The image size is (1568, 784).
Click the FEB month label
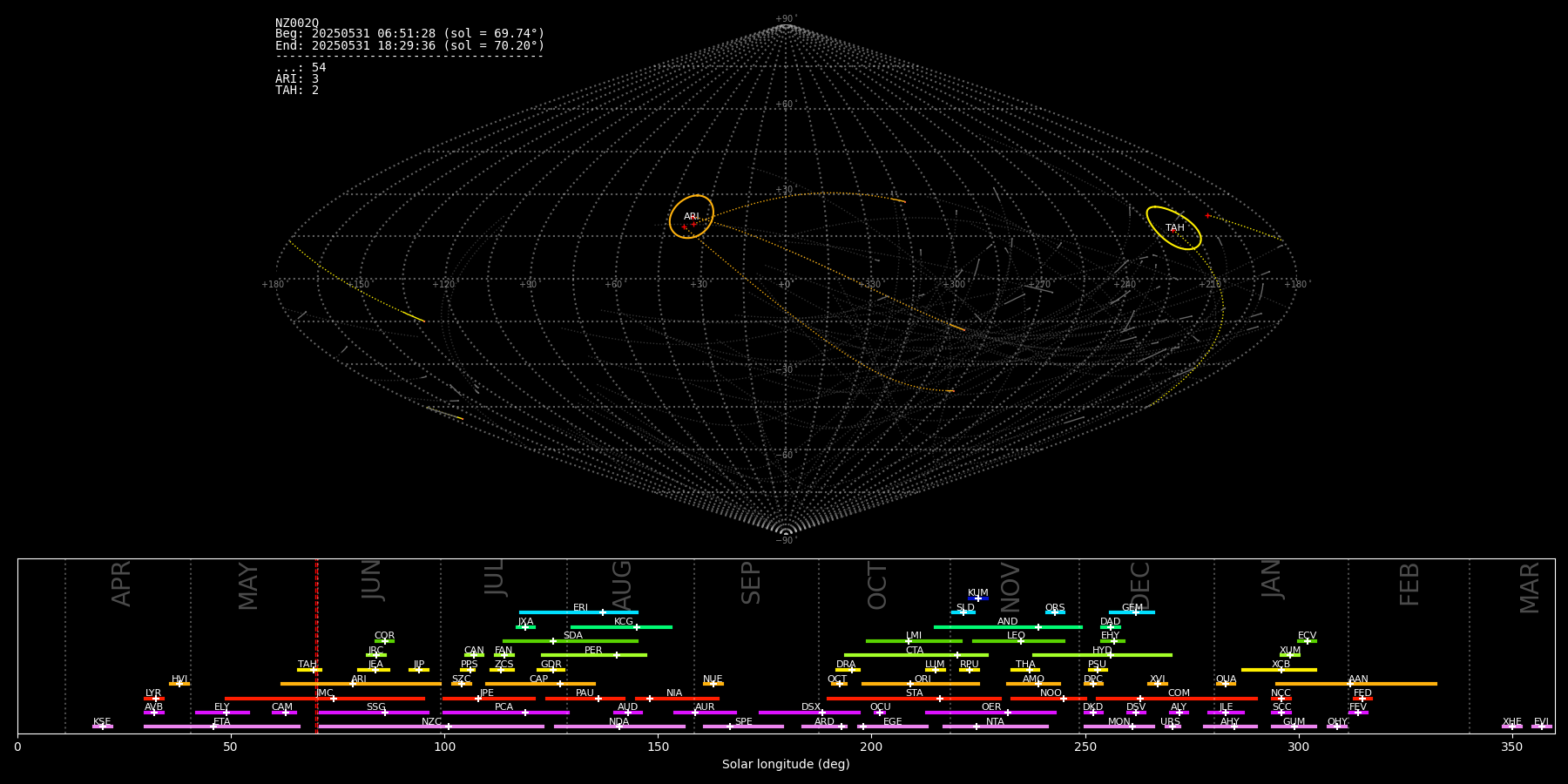[x=1409, y=584]
